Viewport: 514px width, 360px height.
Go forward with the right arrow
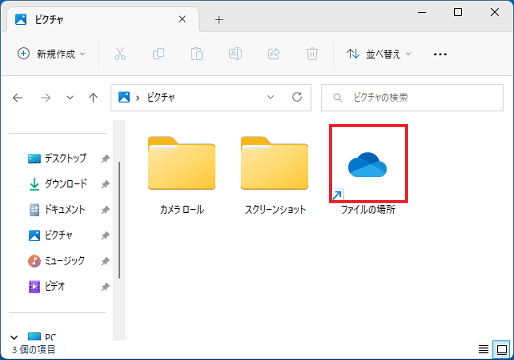click(45, 98)
